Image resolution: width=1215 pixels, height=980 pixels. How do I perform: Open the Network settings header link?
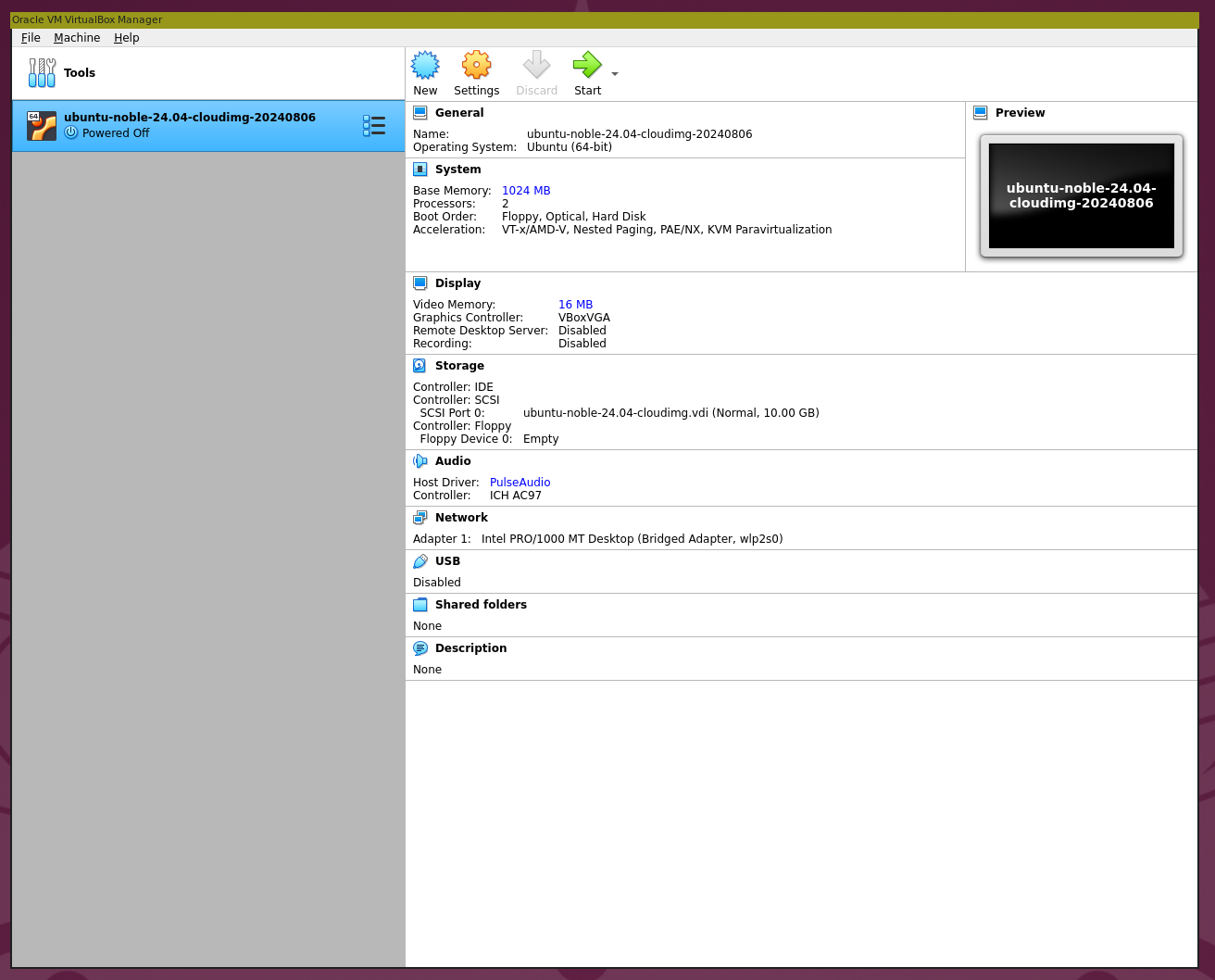(461, 518)
